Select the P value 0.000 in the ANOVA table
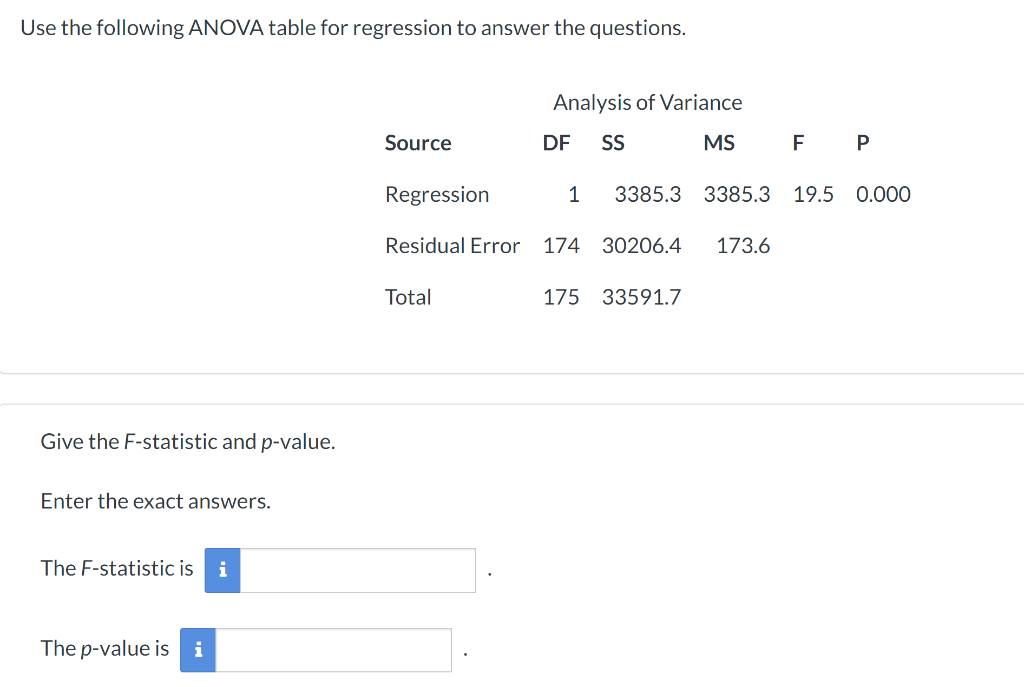1024x687 pixels. click(x=883, y=194)
